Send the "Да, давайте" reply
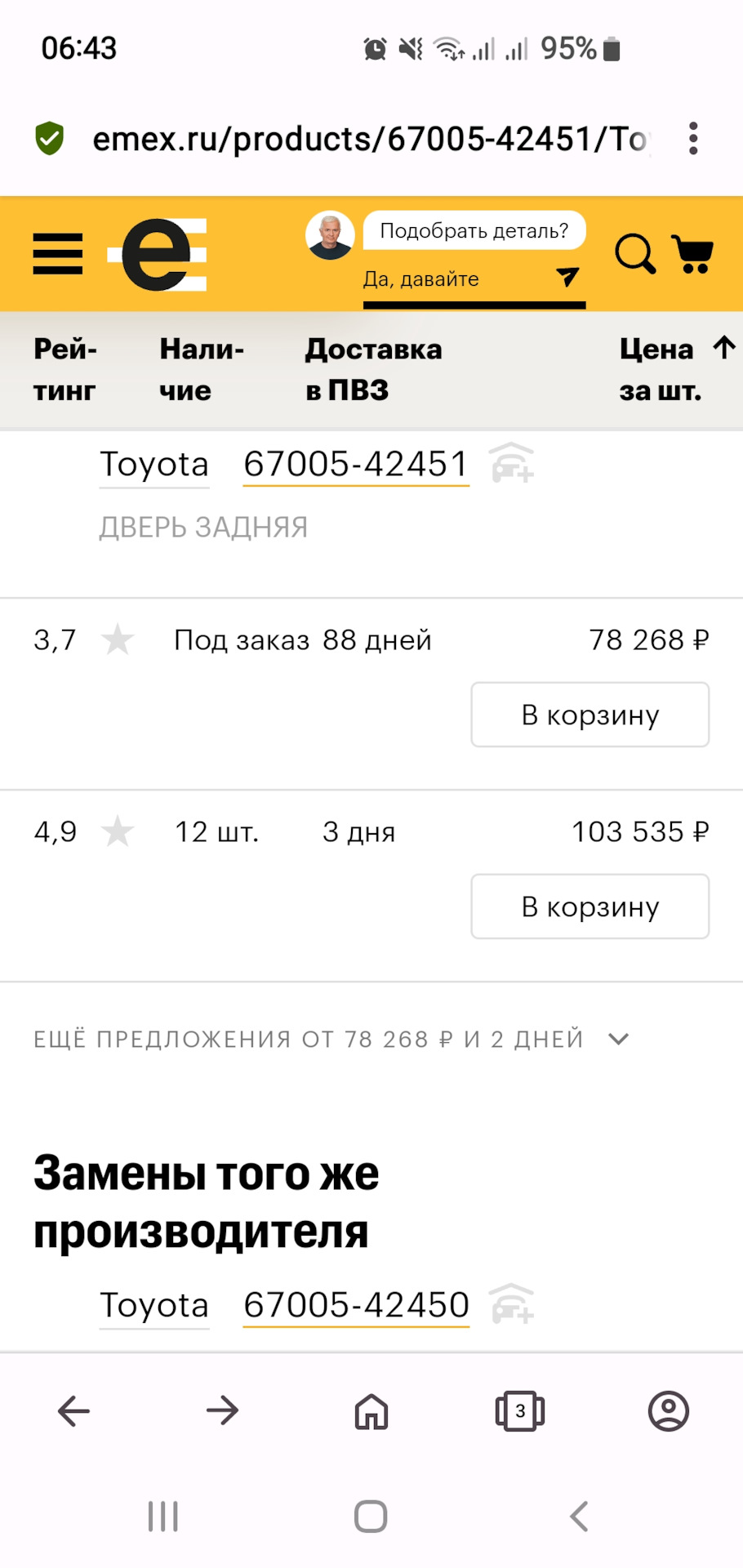This screenshot has width=743, height=1568. click(x=567, y=278)
